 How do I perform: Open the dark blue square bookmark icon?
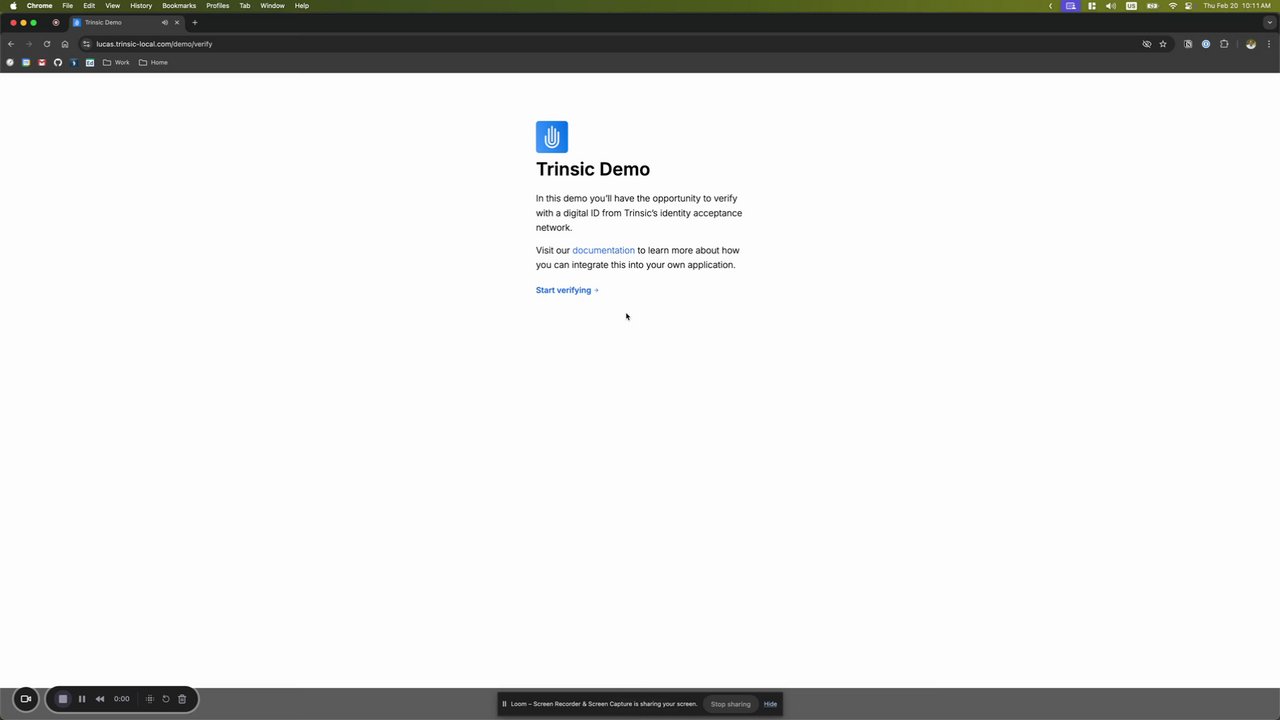click(x=74, y=62)
